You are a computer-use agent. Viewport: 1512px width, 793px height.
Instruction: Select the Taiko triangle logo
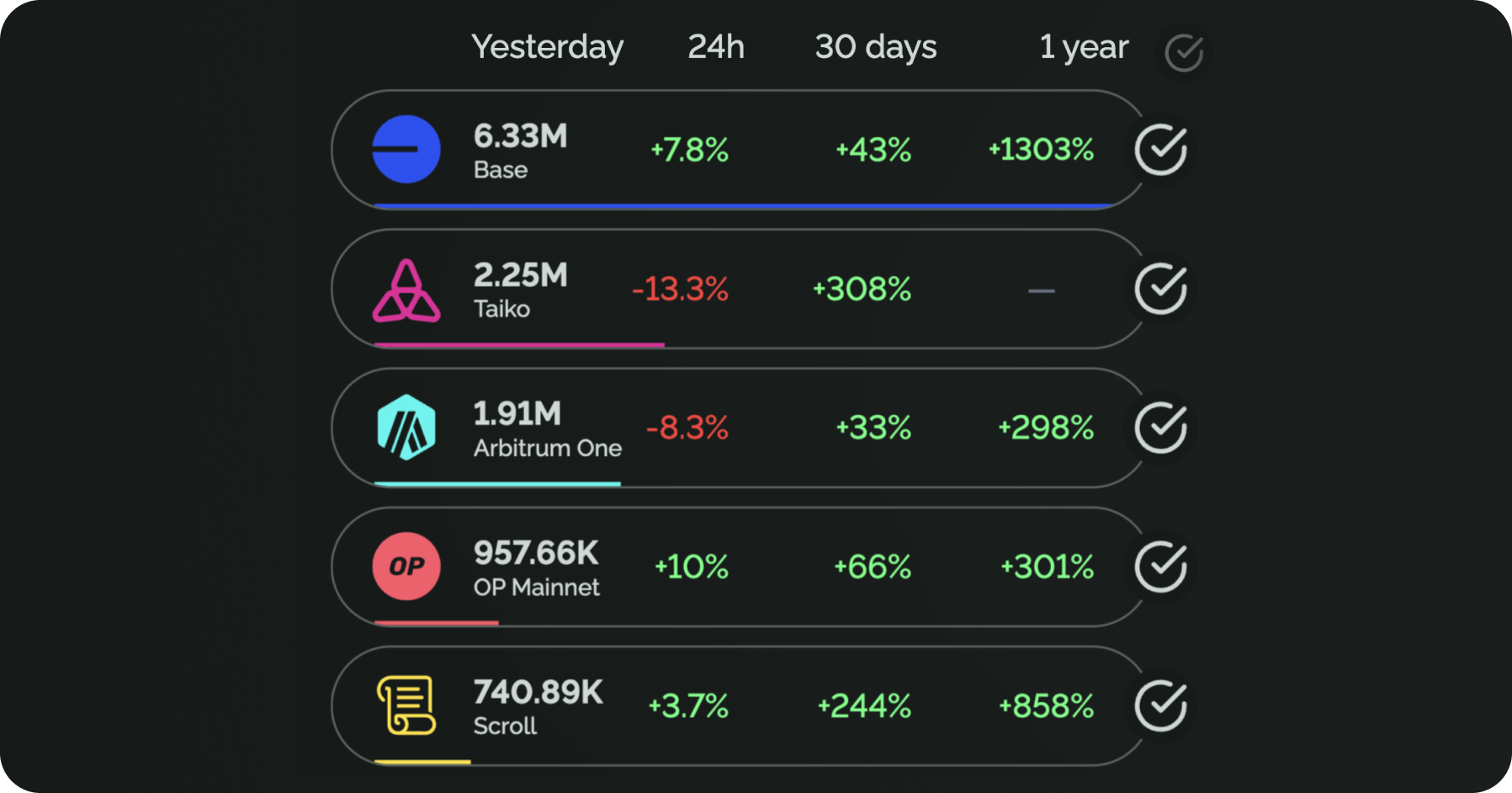406,289
